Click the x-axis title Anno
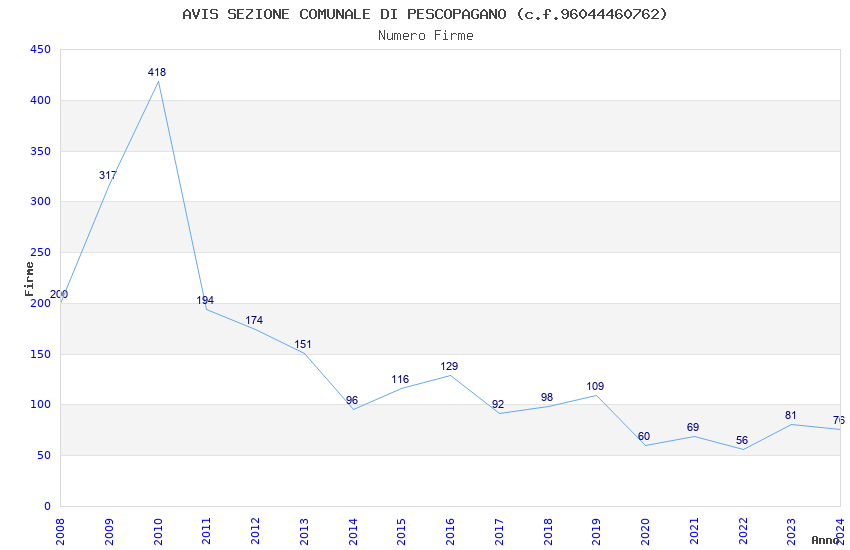This screenshot has height=550, width=850. coord(825,540)
